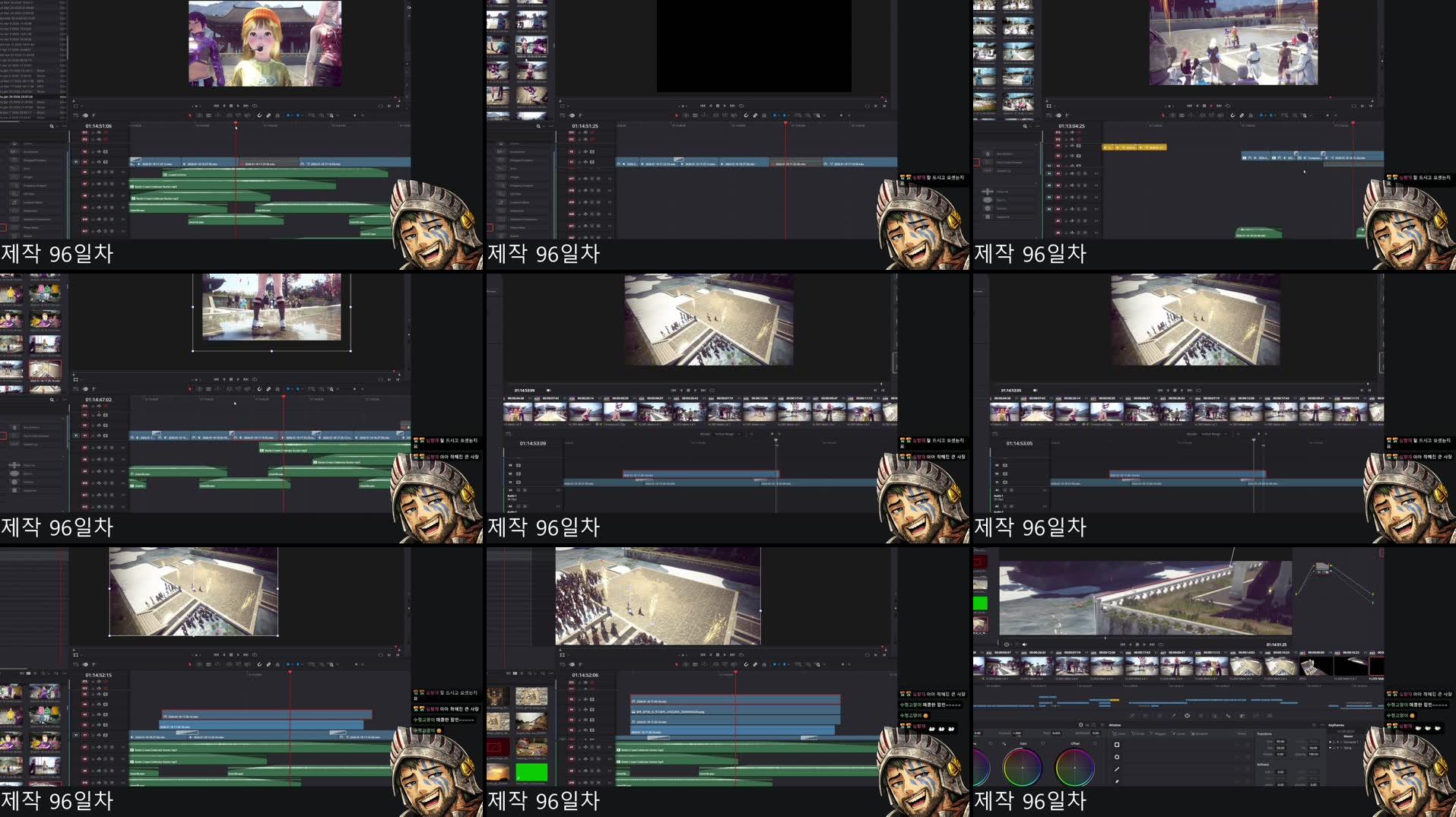Image resolution: width=1456 pixels, height=817 pixels.
Task: Click the timecode field 01:14:51:06
Action: coord(99,126)
